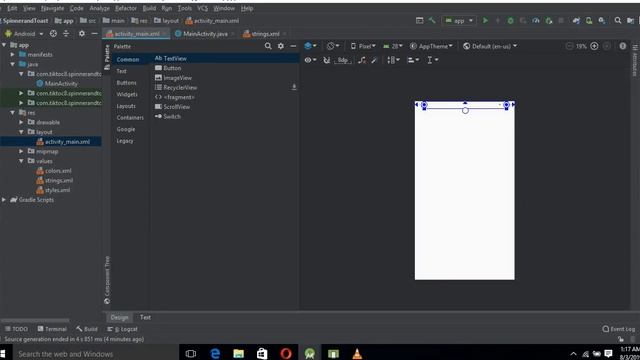
Task: Toggle autoconnect magnet icon
Action: [x=327, y=60]
